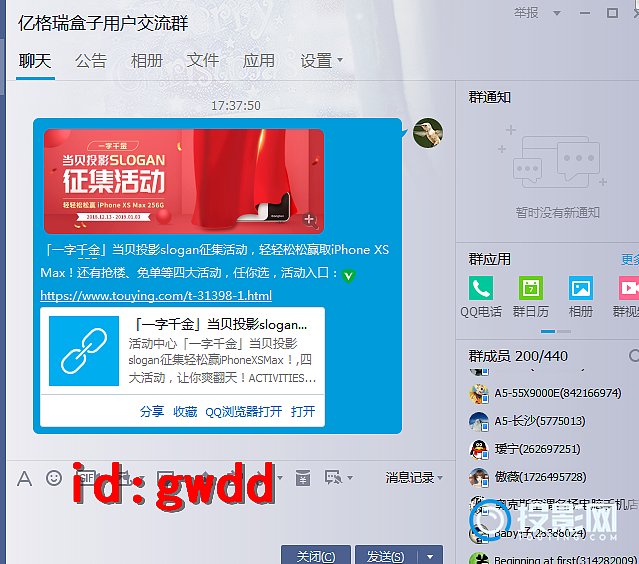The height and width of the screenshot is (564, 639).
Task: Click the 群通知 heading
Action: click(489, 97)
